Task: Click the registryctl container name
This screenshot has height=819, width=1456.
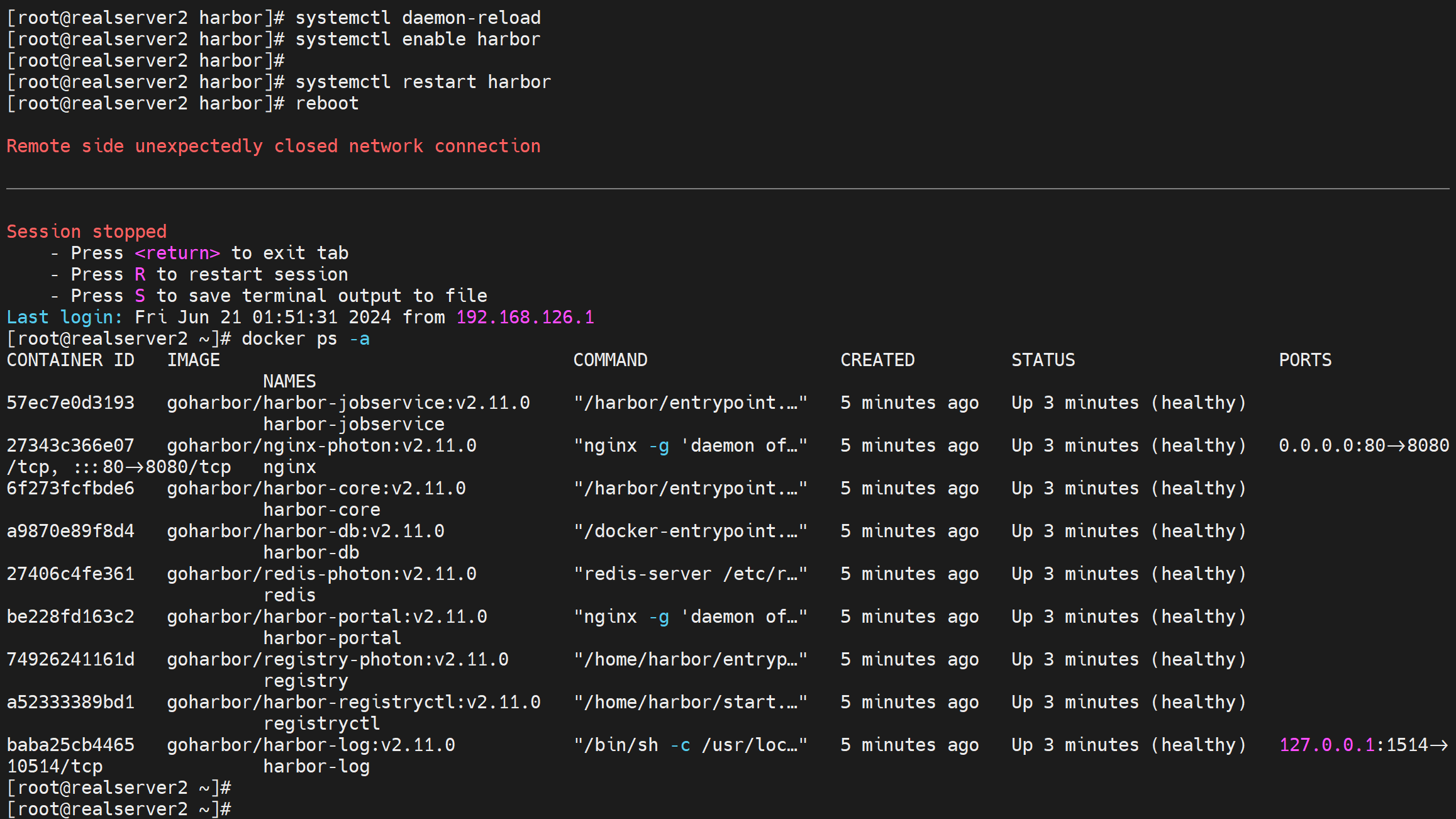Action: tap(321, 723)
